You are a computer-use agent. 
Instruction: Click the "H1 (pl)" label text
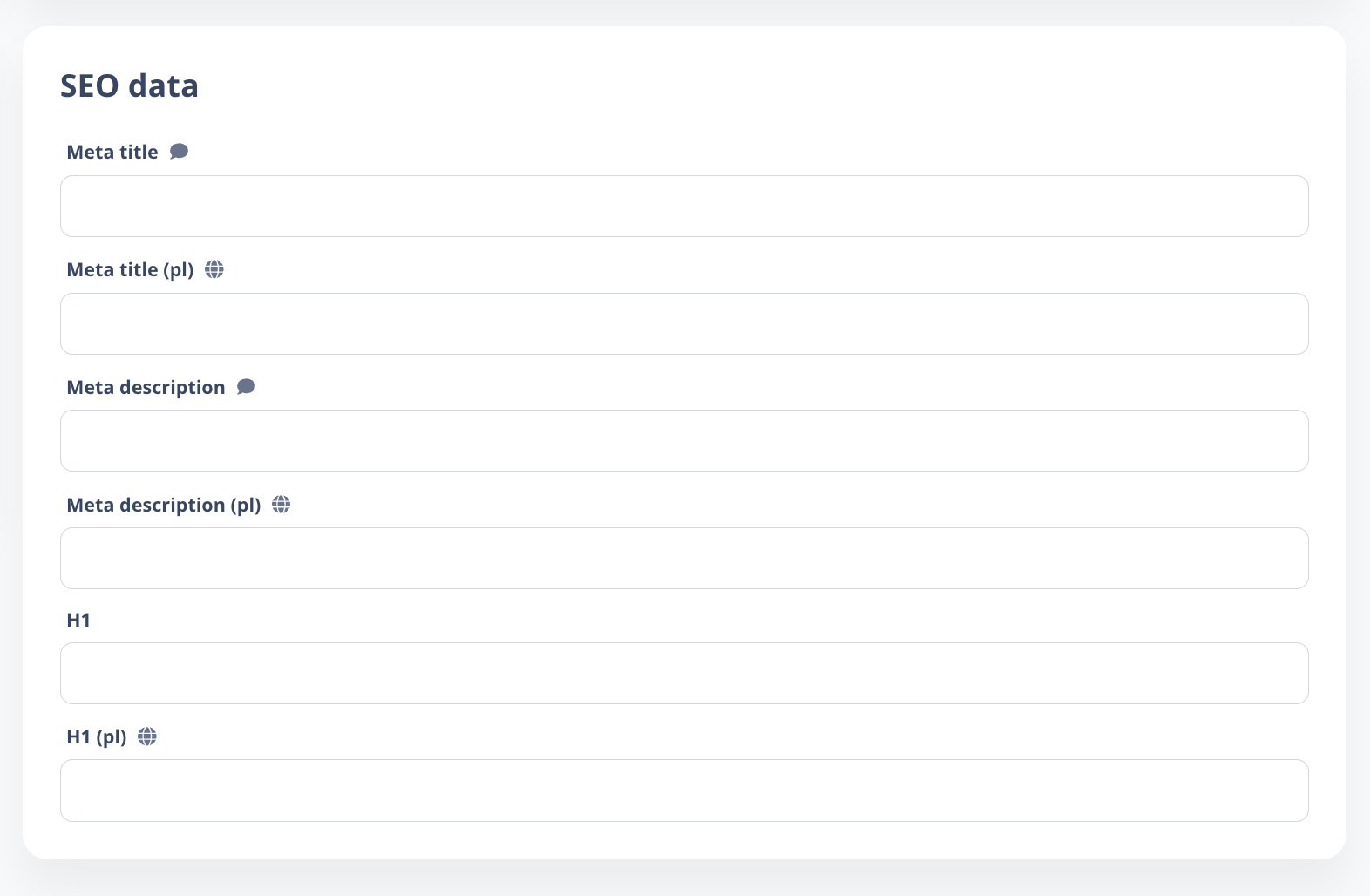[97, 737]
